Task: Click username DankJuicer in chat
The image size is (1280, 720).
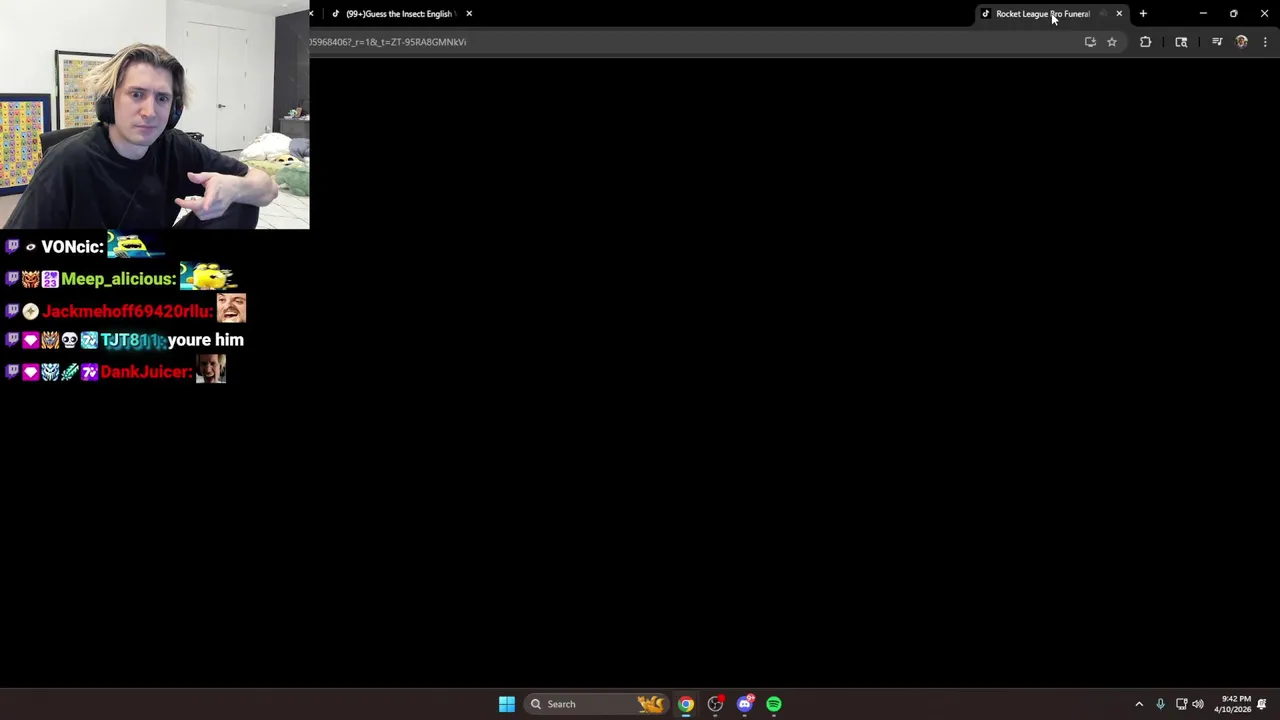Action: (x=144, y=372)
